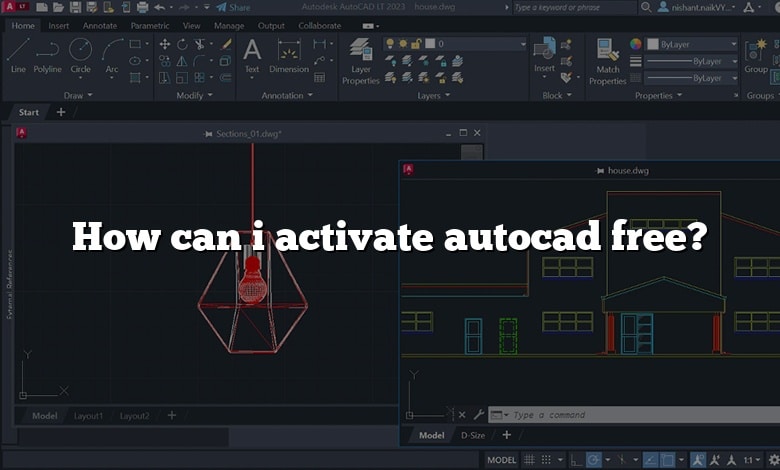Go to the Start file tab
The height and width of the screenshot is (470, 780).
(x=28, y=112)
